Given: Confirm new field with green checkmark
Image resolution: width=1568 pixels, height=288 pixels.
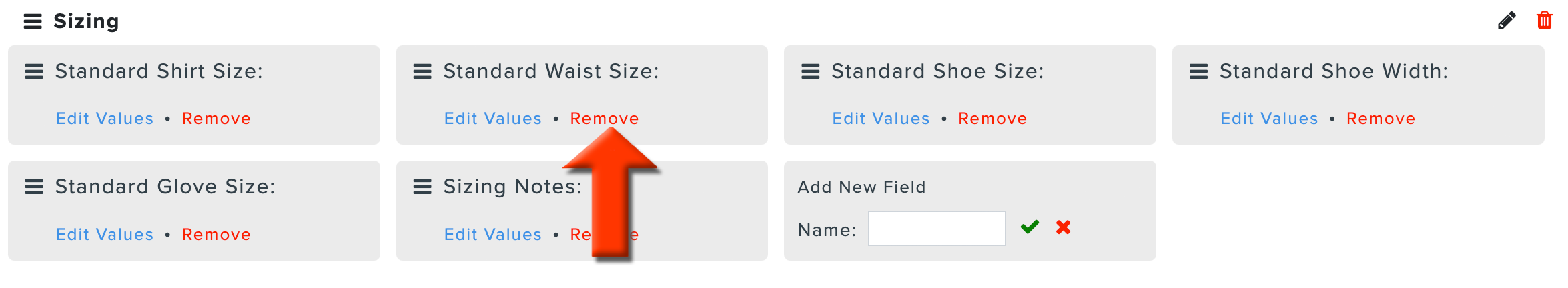Looking at the screenshot, I should [x=1030, y=227].
